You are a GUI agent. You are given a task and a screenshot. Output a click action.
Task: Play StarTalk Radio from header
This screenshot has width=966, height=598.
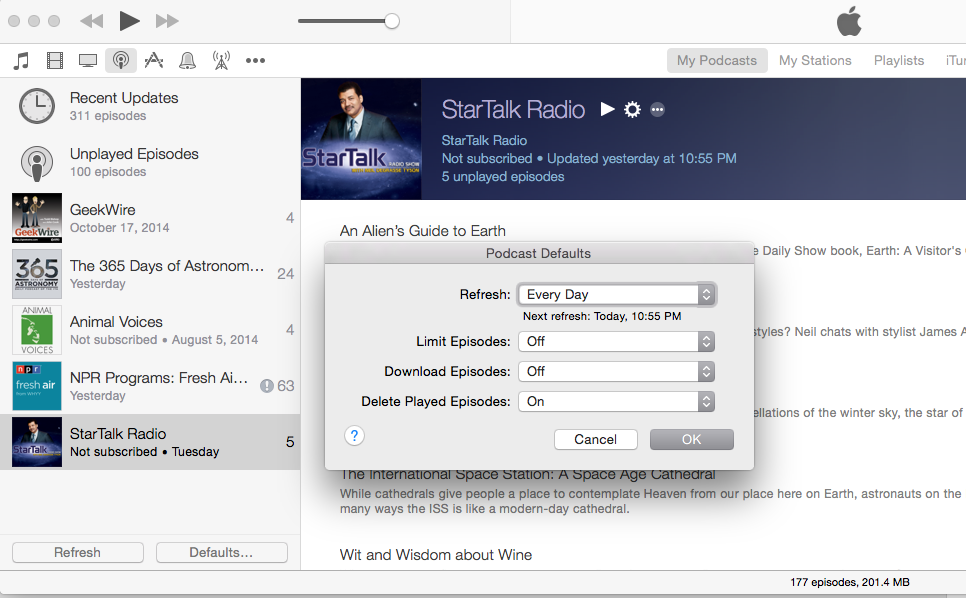point(607,110)
